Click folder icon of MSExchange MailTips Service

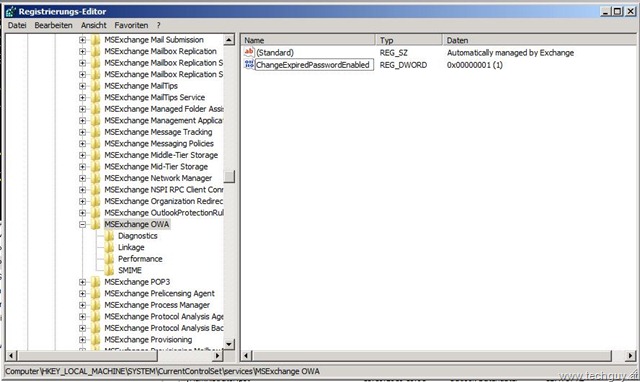pos(96,98)
